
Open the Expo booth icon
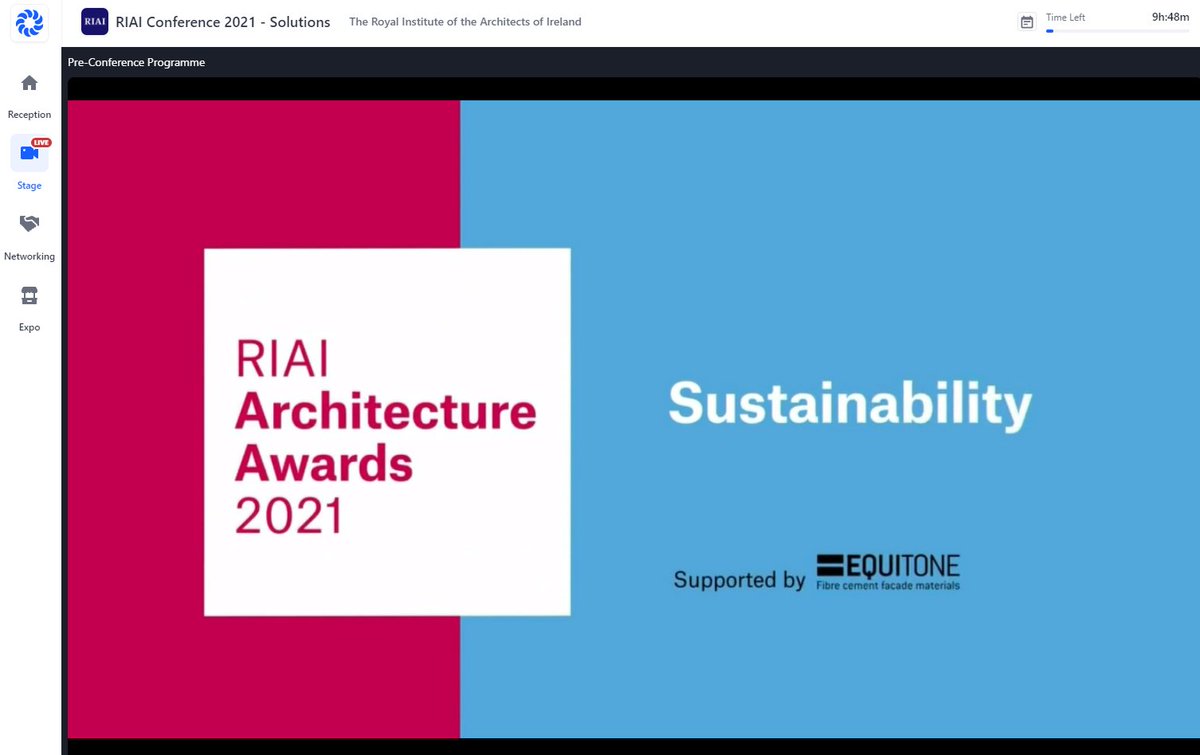[29, 296]
